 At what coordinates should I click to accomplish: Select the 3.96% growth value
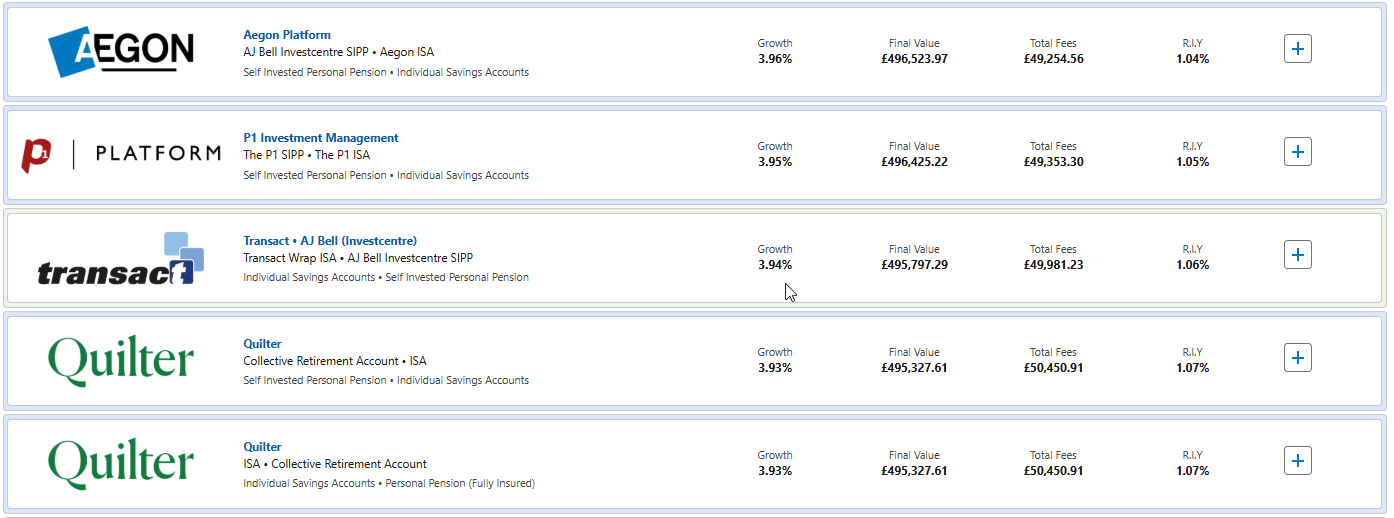click(775, 59)
